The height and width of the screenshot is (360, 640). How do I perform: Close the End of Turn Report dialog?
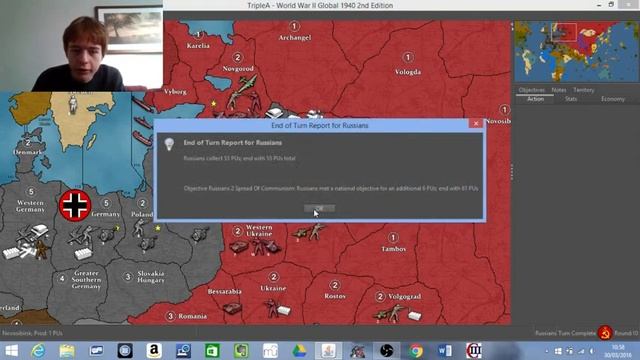pyautogui.click(x=476, y=124)
